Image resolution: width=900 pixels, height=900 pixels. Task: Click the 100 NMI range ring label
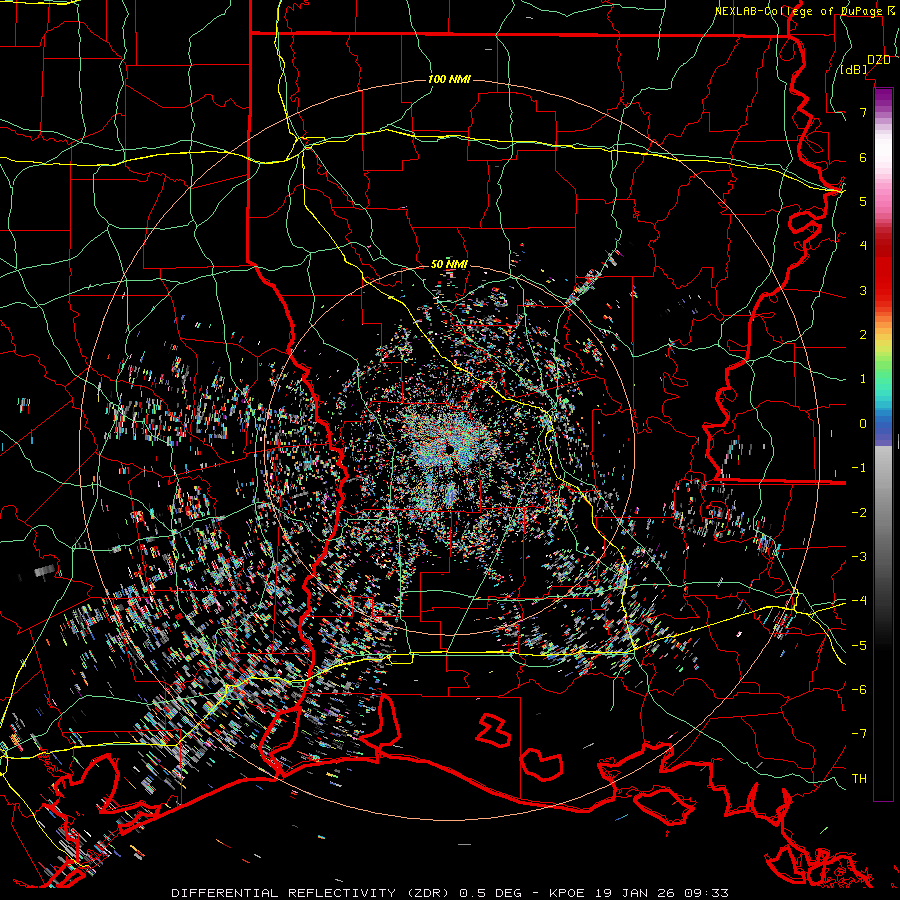point(449,79)
